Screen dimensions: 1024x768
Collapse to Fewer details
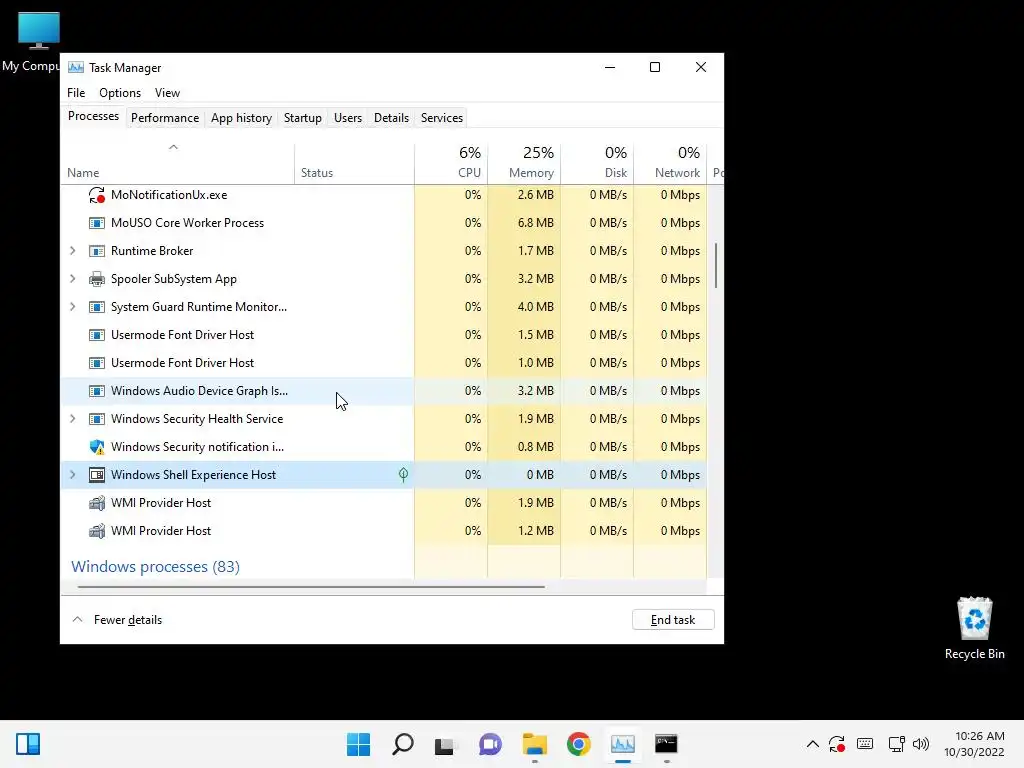[x=117, y=620]
